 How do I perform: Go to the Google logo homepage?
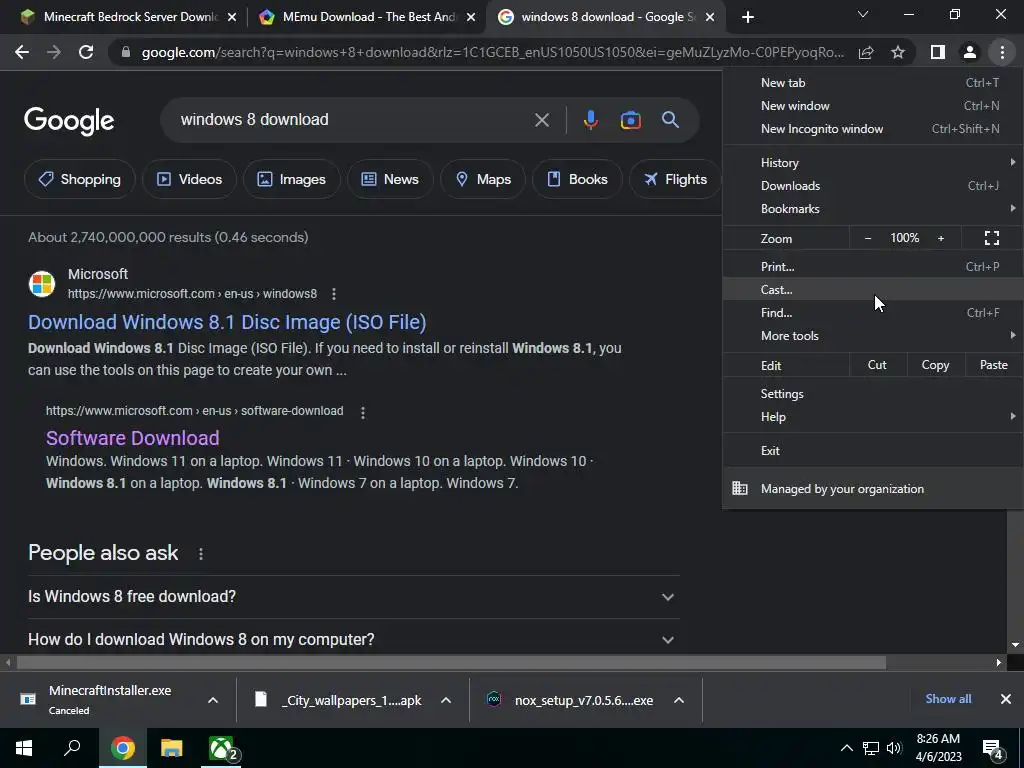[x=69, y=121]
